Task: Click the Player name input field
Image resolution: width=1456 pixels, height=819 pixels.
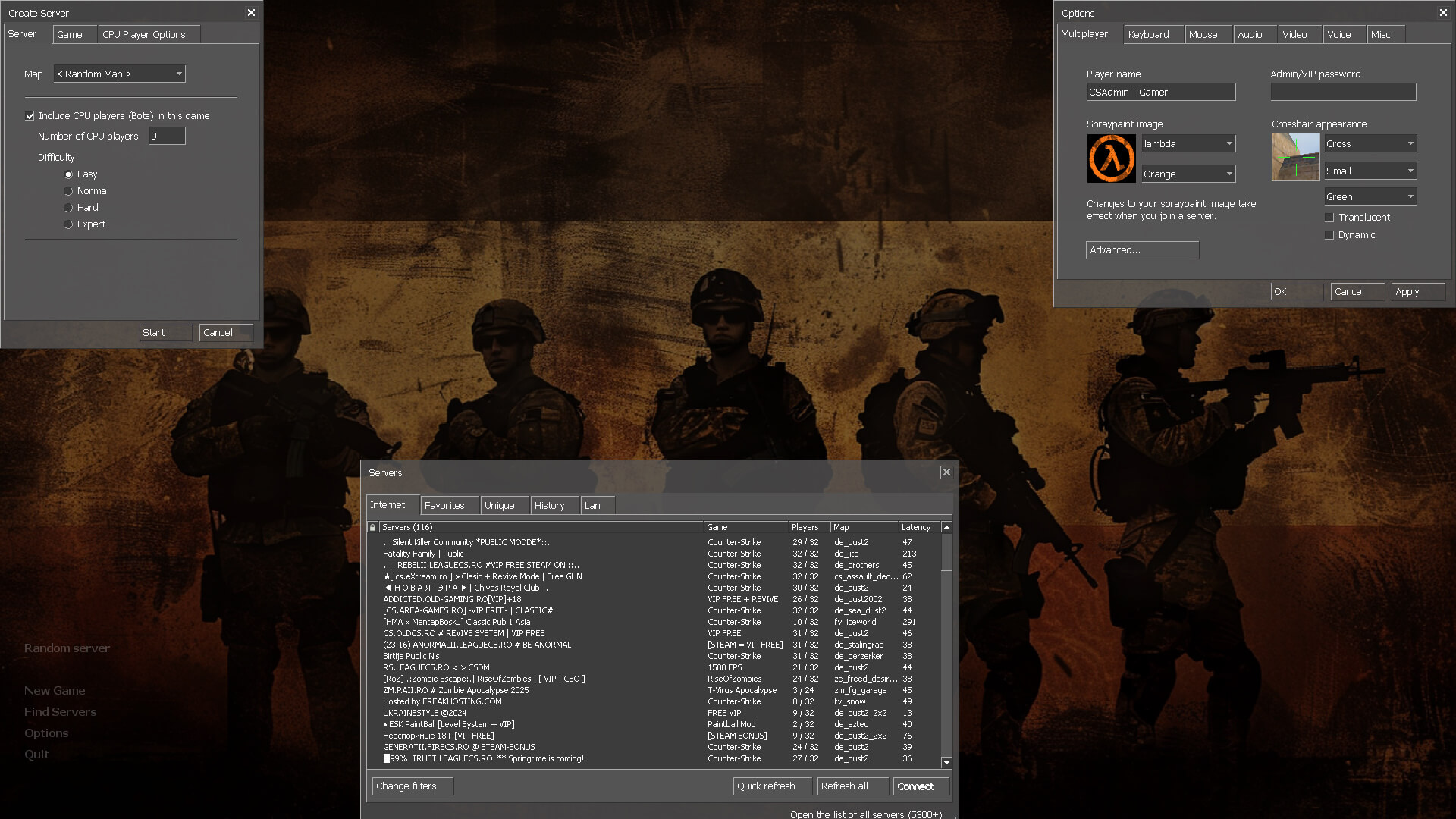Action: (x=1161, y=92)
